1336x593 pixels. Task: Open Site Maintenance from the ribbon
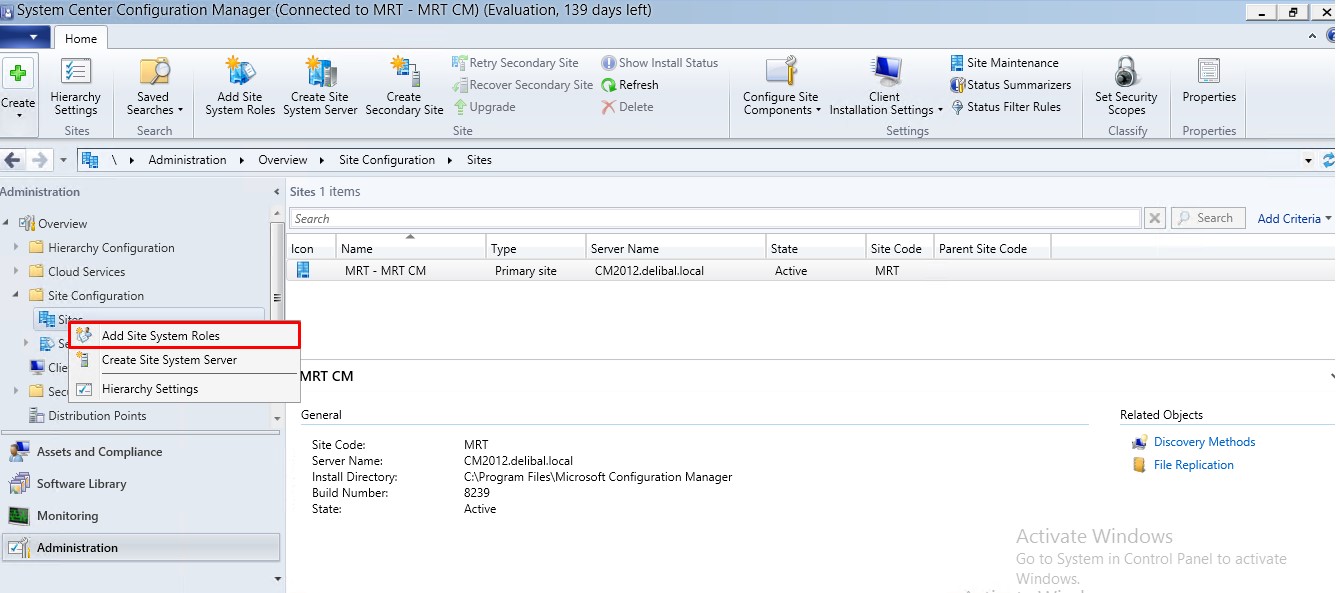coord(1004,63)
